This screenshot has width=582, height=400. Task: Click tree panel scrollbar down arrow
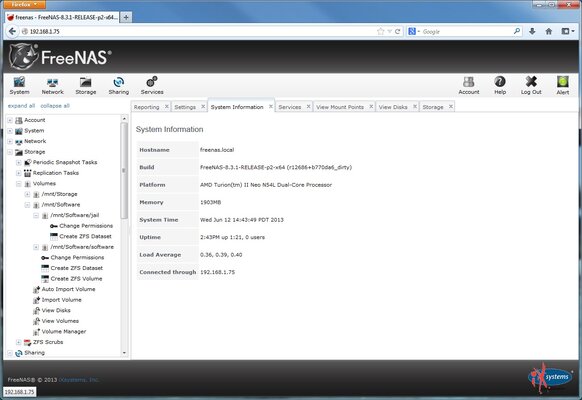tap(124, 353)
